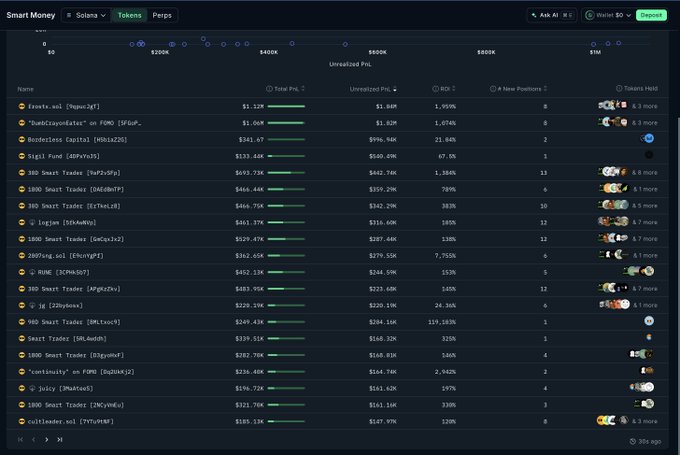Click the 7,755% ROI value
Screen dimensions: 680x455
[x=445, y=255]
